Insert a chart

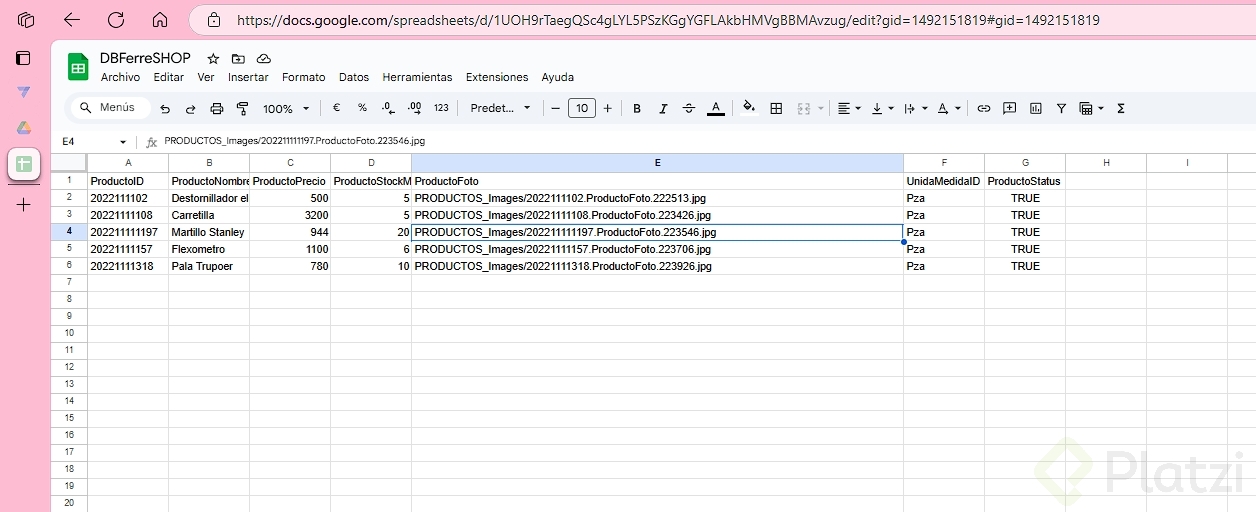pyautogui.click(x=1036, y=108)
